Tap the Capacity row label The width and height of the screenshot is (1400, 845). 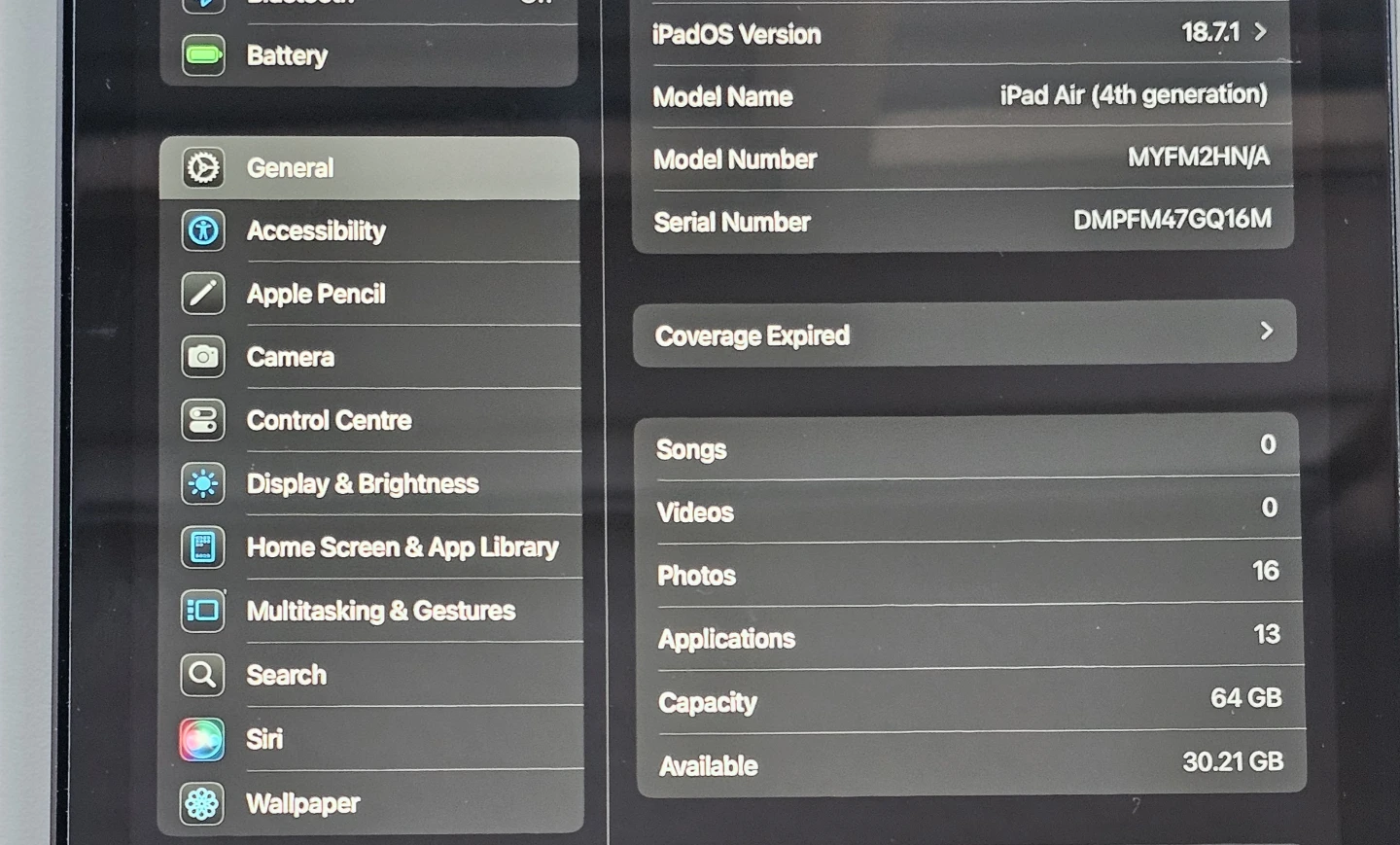click(708, 703)
